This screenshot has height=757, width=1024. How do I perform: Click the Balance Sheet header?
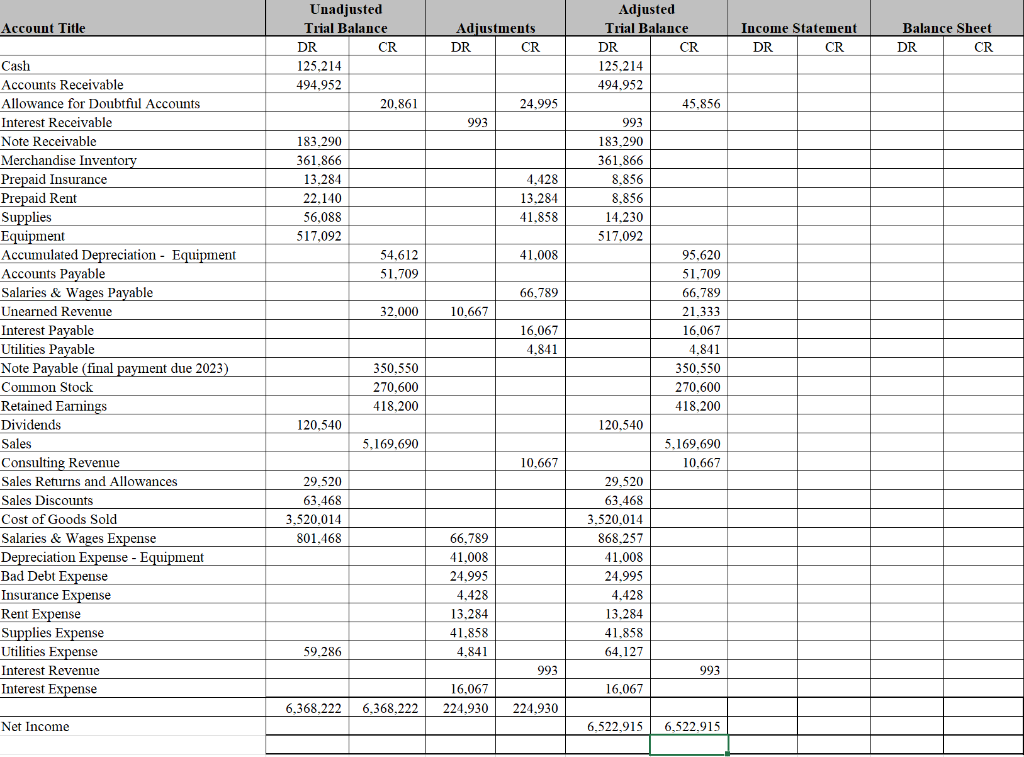pyautogui.click(x=946, y=28)
